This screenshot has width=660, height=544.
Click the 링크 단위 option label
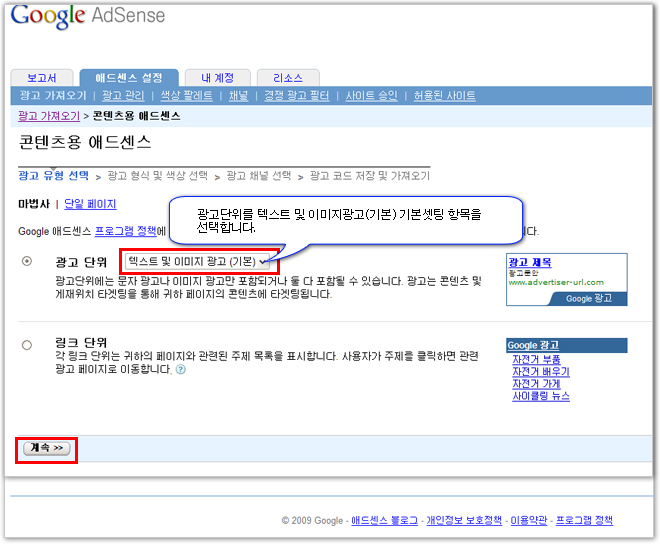coord(81,342)
